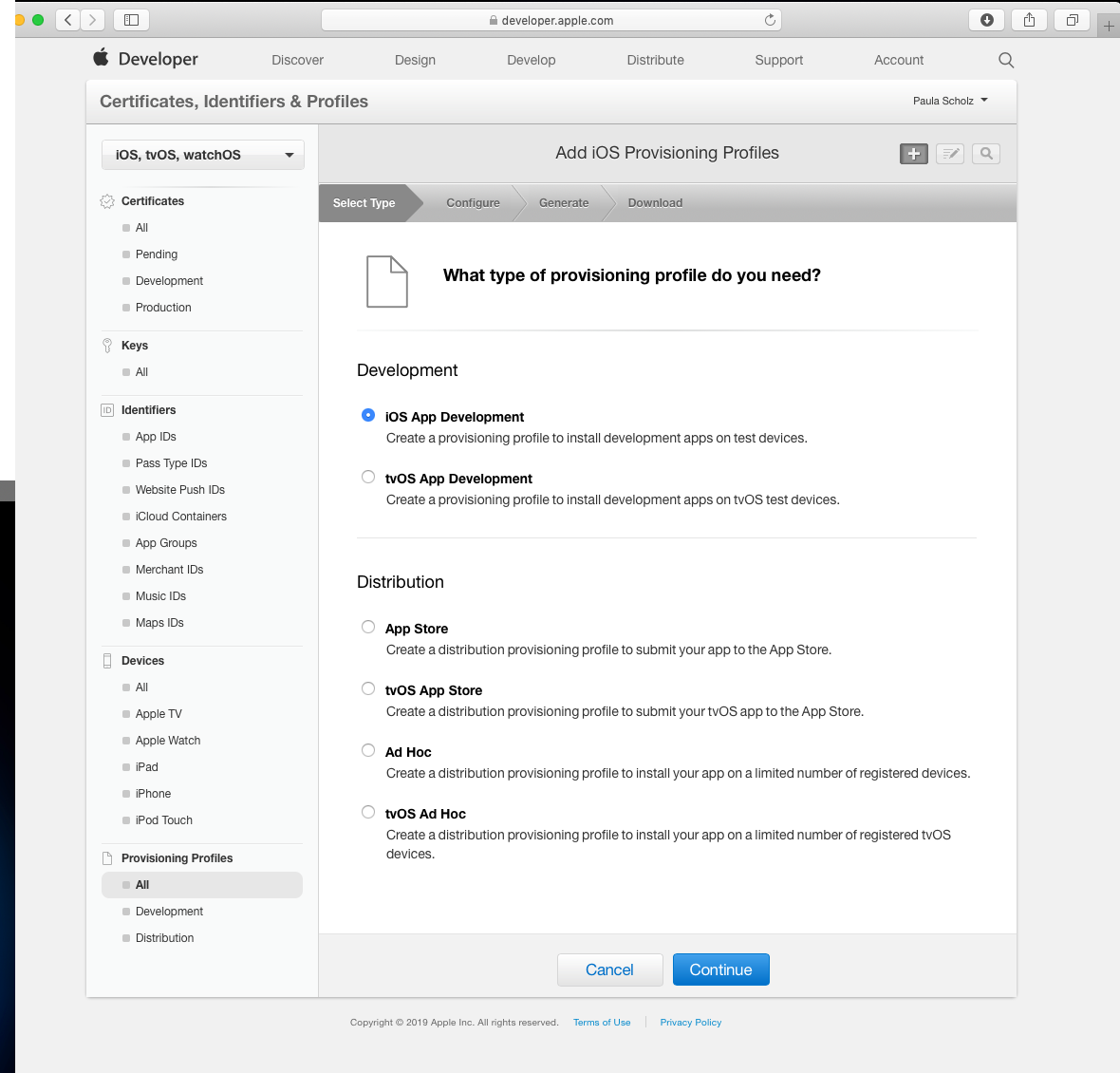Click the developer.apple.com address bar
Viewport: 1120px width, 1073px height.
pyautogui.click(x=551, y=20)
